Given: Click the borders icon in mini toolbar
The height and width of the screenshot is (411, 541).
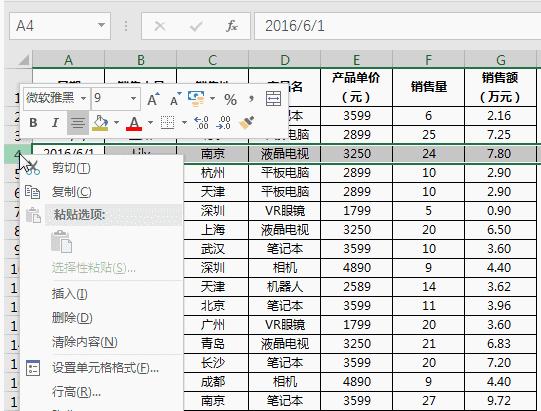Looking at the screenshot, I should pos(168,123).
